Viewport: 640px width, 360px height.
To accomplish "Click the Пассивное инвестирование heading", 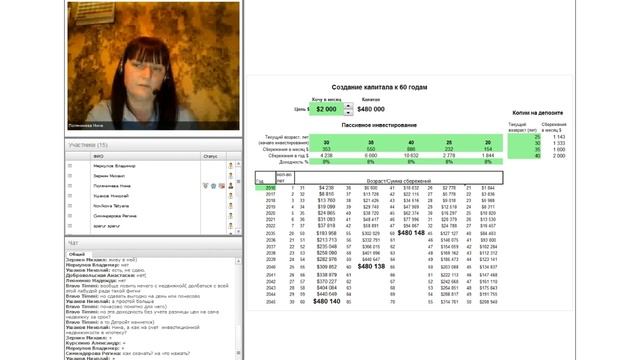I will 379,125.
